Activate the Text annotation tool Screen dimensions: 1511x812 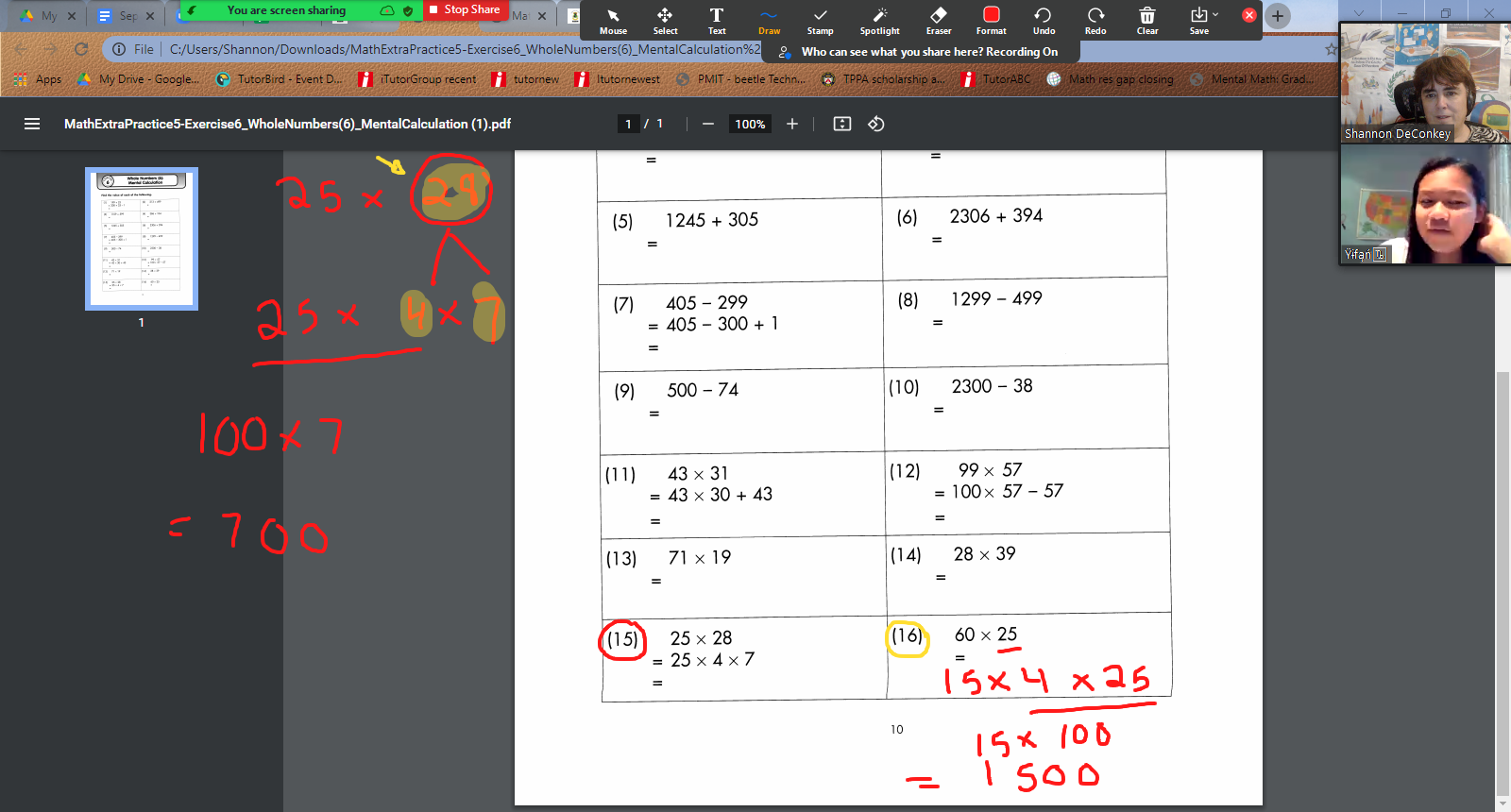click(x=717, y=20)
